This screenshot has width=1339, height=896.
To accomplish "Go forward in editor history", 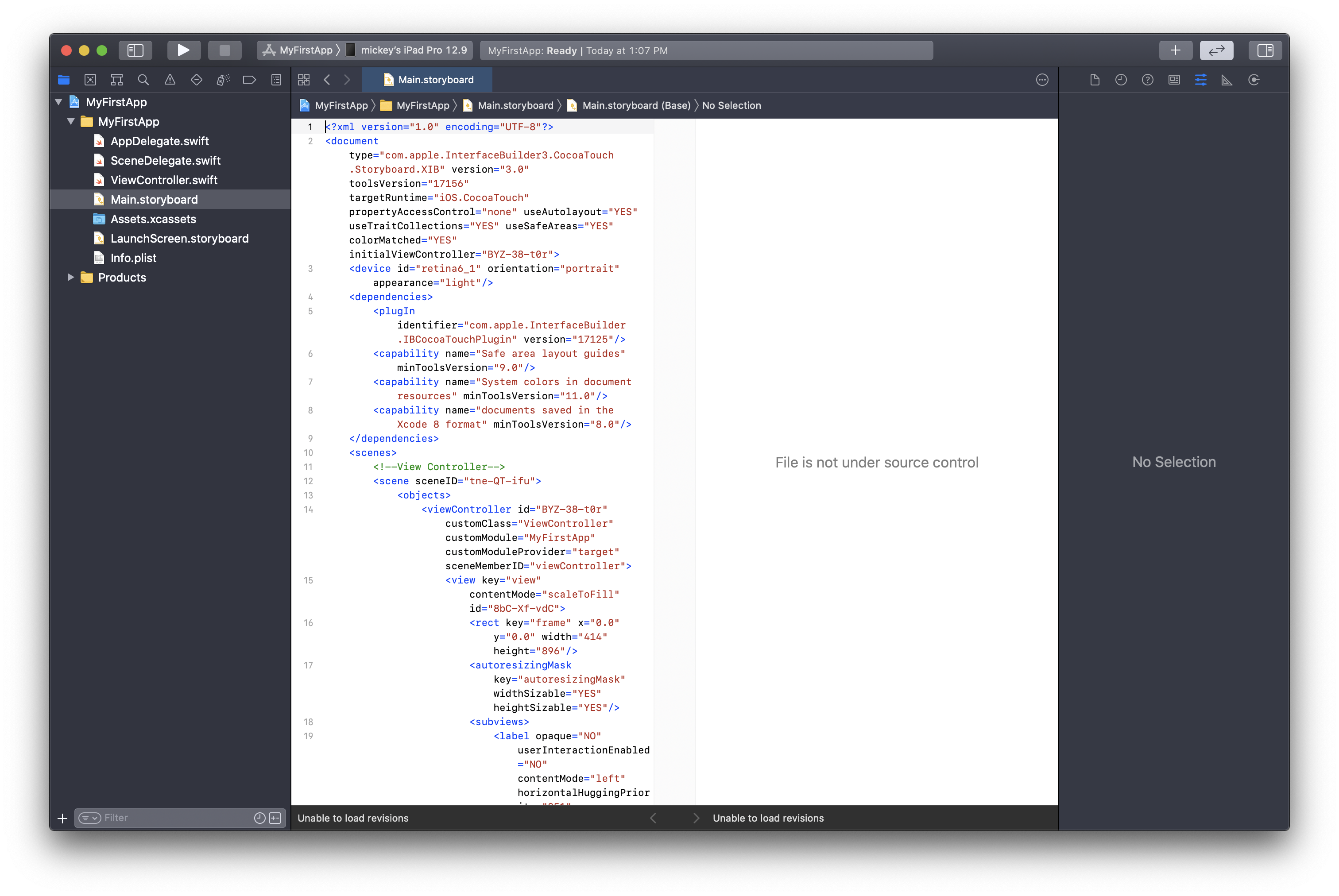I will pyautogui.click(x=347, y=80).
